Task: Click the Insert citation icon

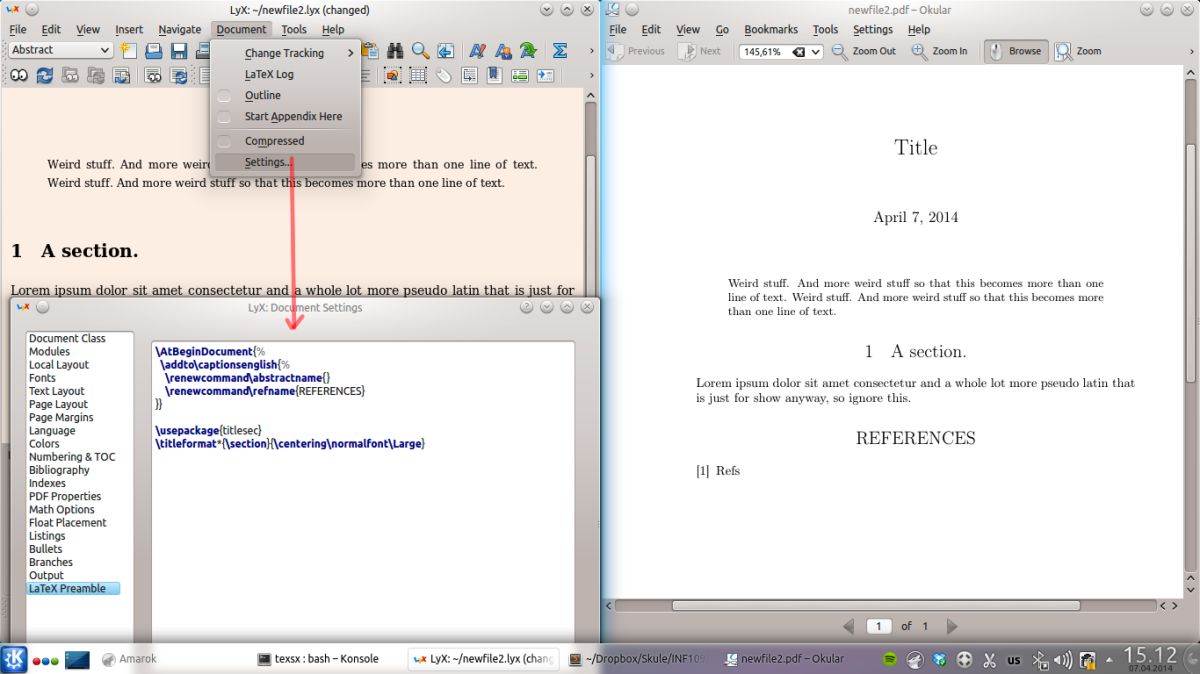Action: tap(494, 75)
